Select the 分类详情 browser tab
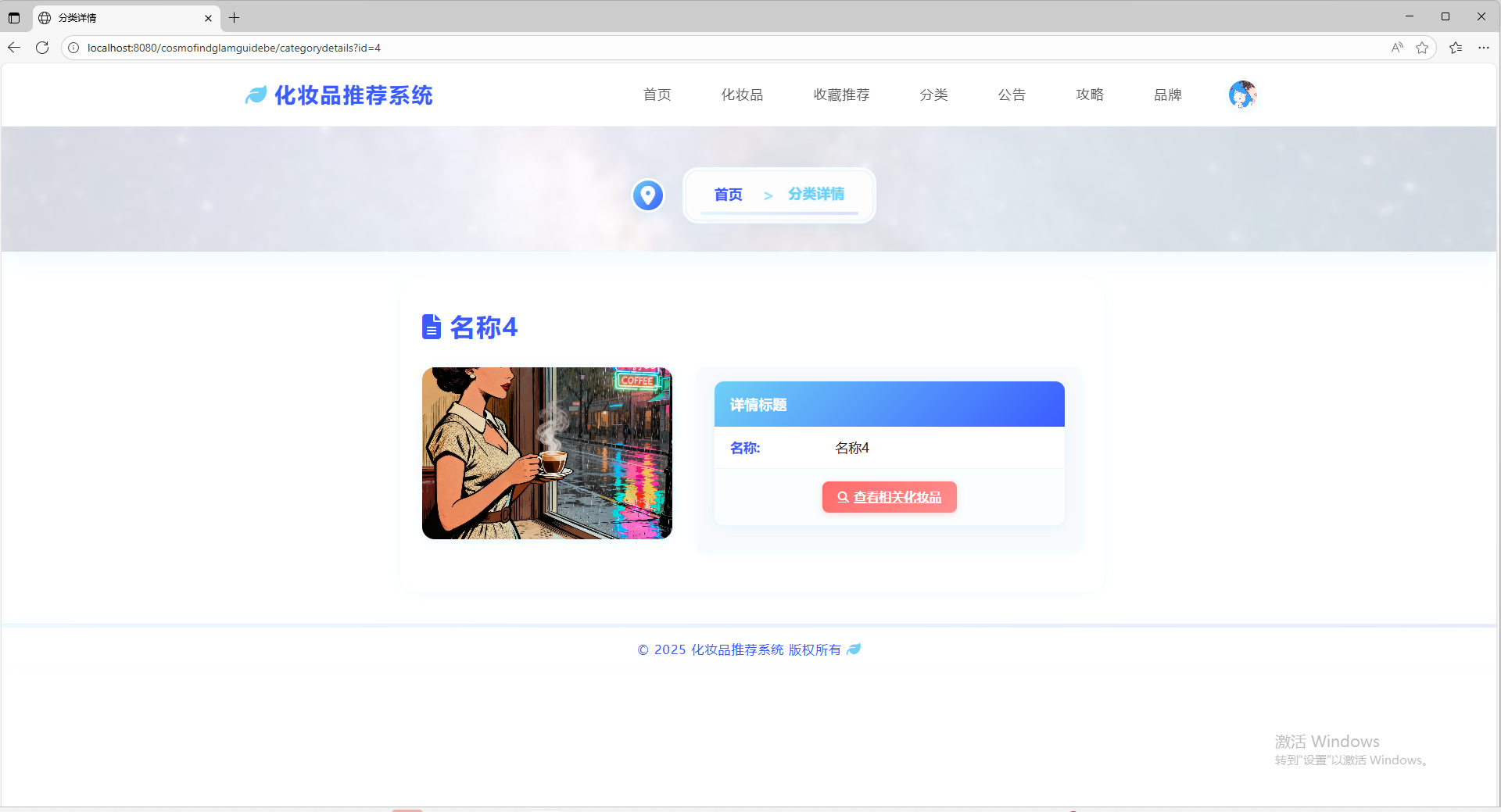This screenshot has width=1501, height=812. pos(125,18)
